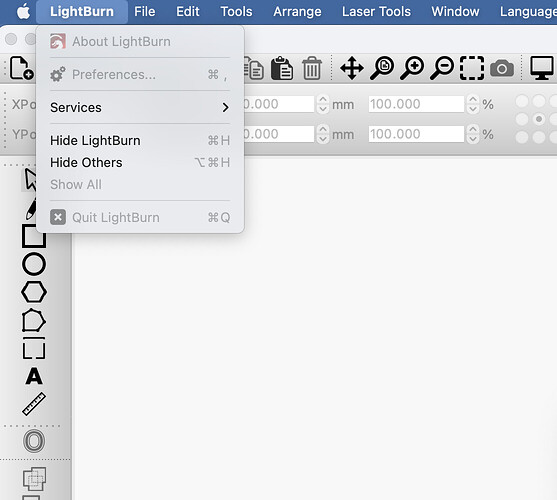Viewport: 557px width, 500px height.
Task: Select the Rectangle tool
Action: pyautogui.click(x=34, y=236)
